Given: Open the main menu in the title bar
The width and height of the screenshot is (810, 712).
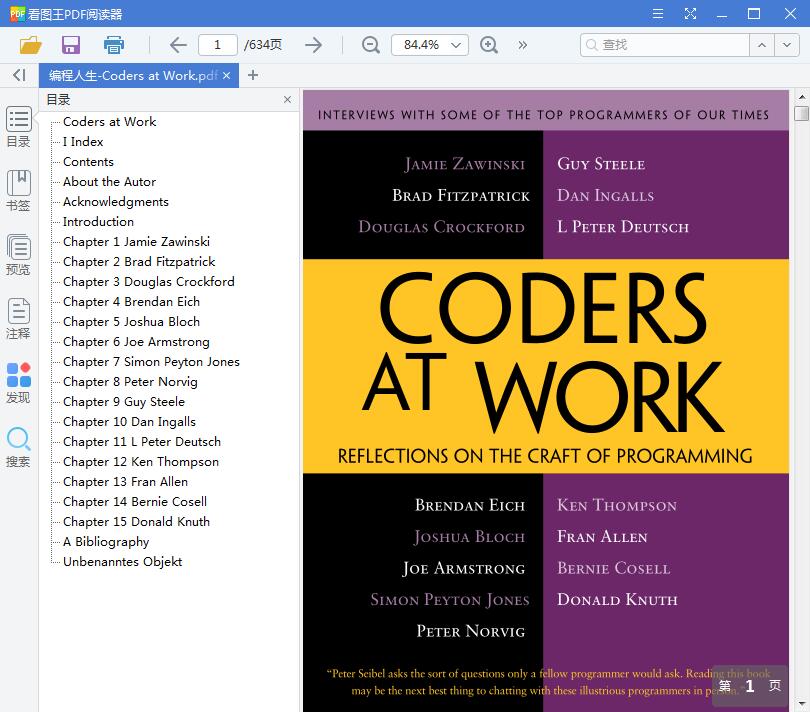Looking at the screenshot, I should [658, 13].
